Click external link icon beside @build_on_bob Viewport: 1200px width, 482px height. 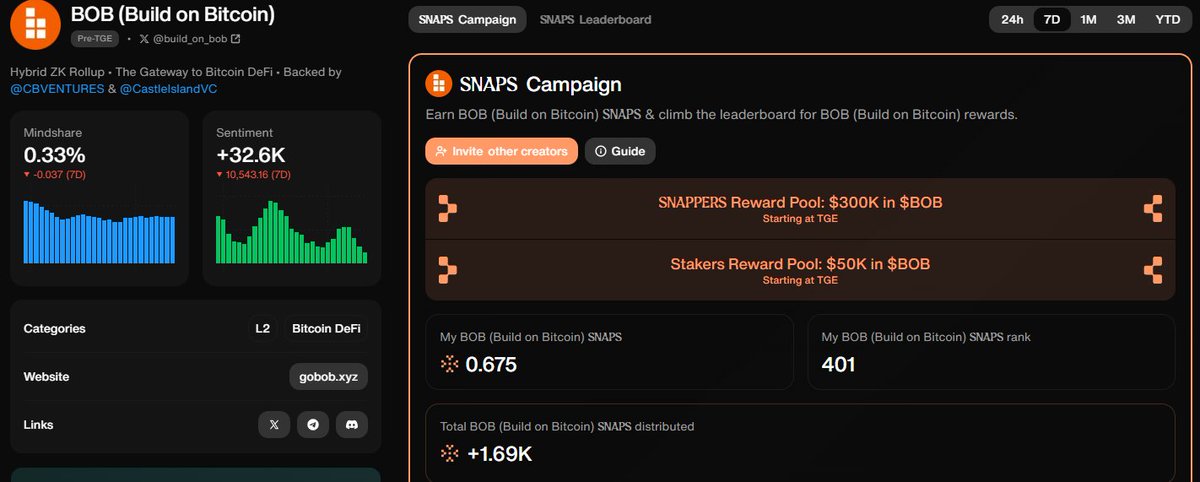(235, 39)
